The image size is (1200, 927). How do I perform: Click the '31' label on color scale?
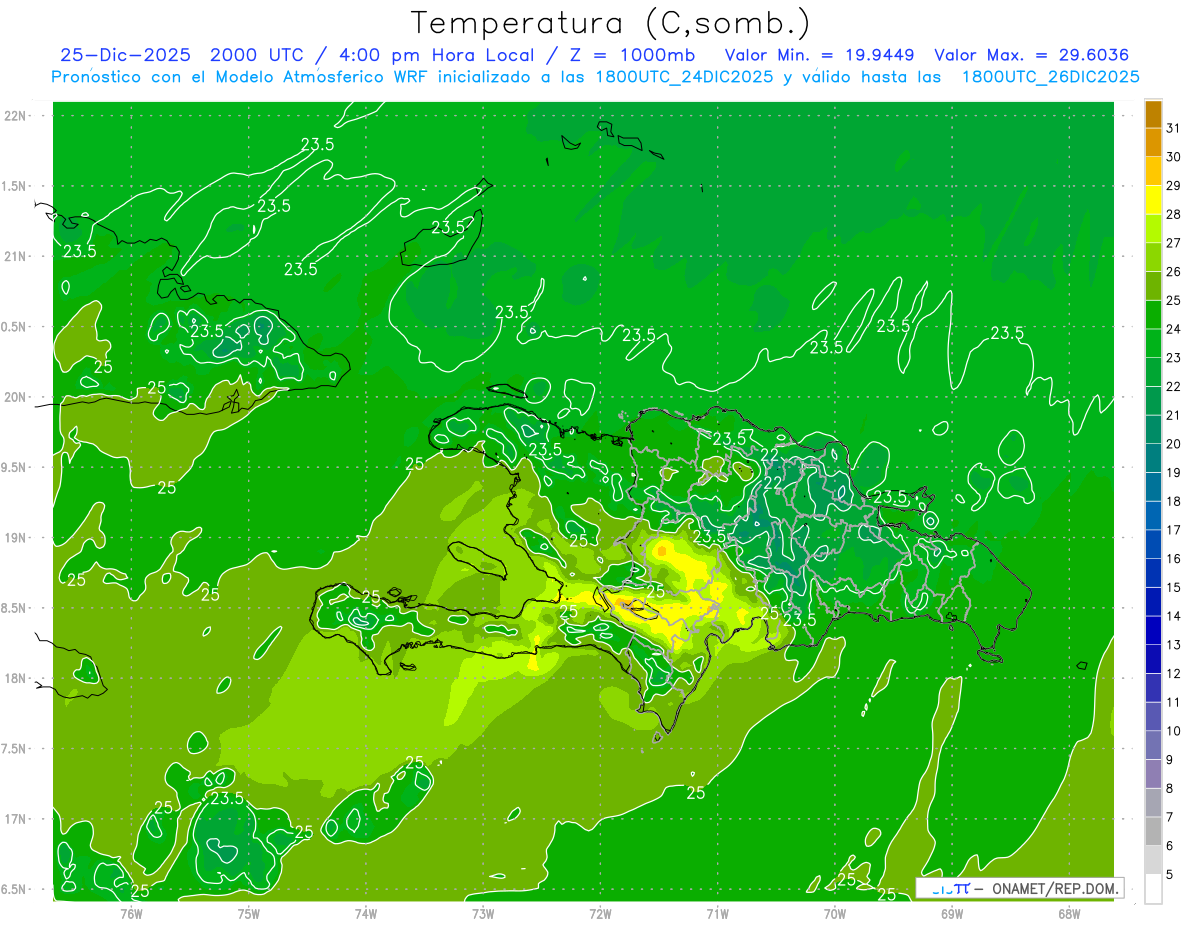coord(1174,128)
